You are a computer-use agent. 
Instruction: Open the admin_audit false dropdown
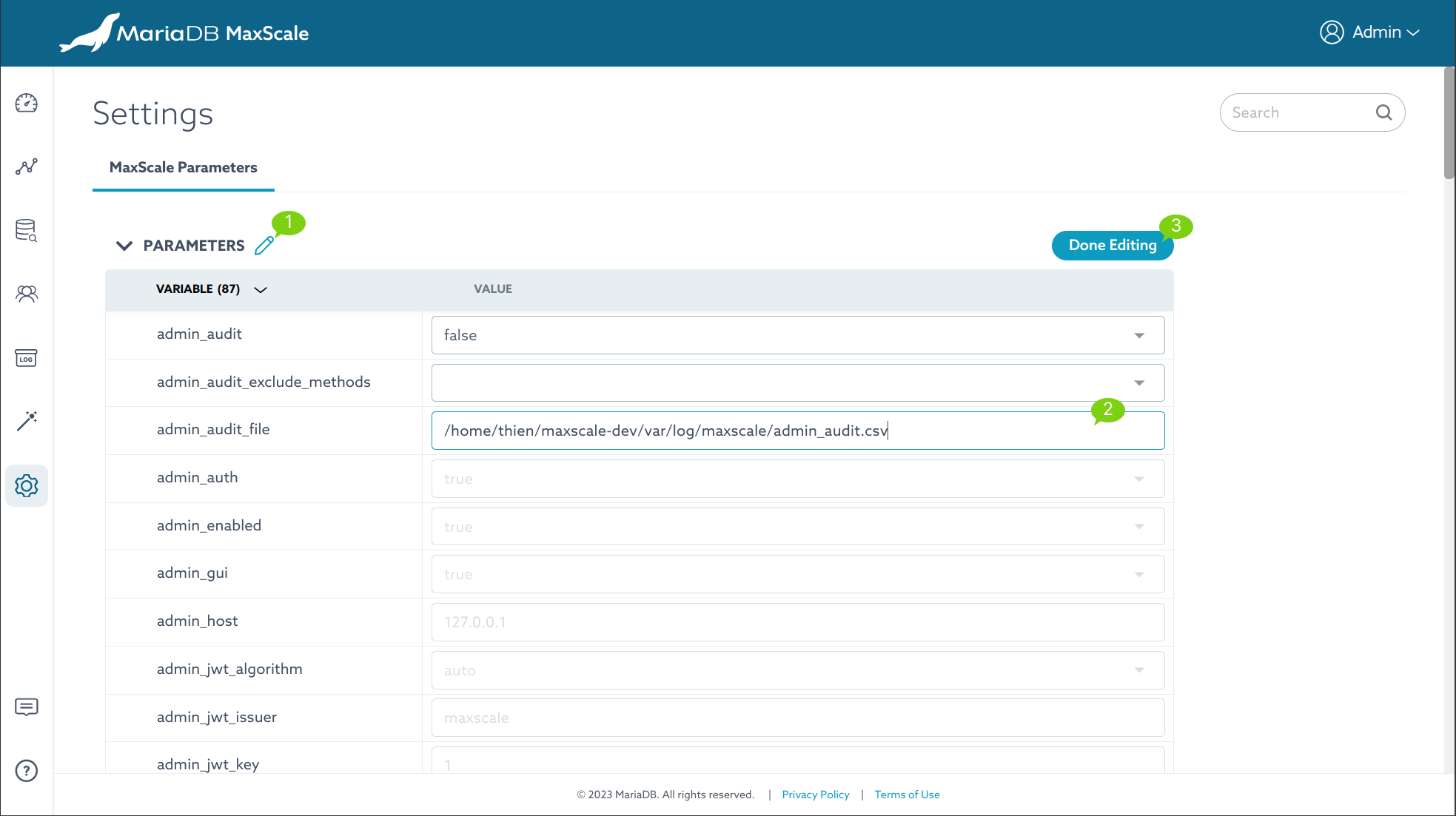coord(797,335)
